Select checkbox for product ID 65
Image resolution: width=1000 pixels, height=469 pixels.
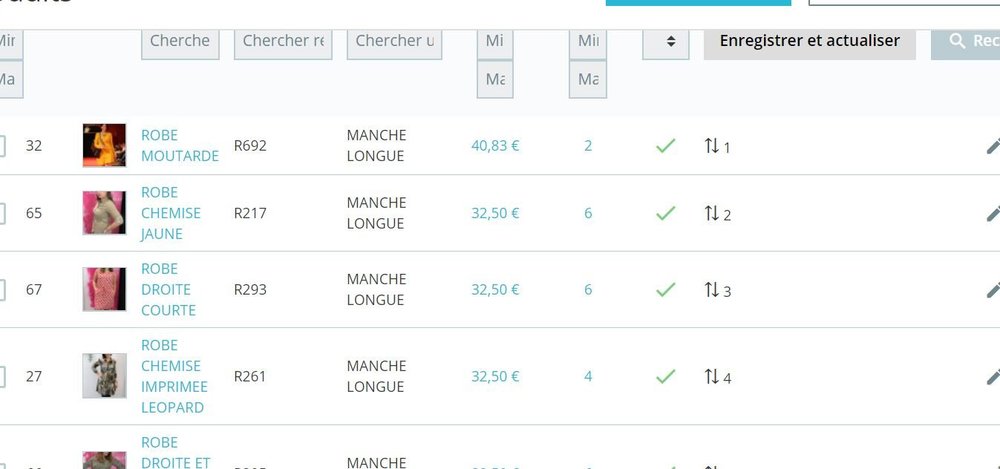point(1,213)
